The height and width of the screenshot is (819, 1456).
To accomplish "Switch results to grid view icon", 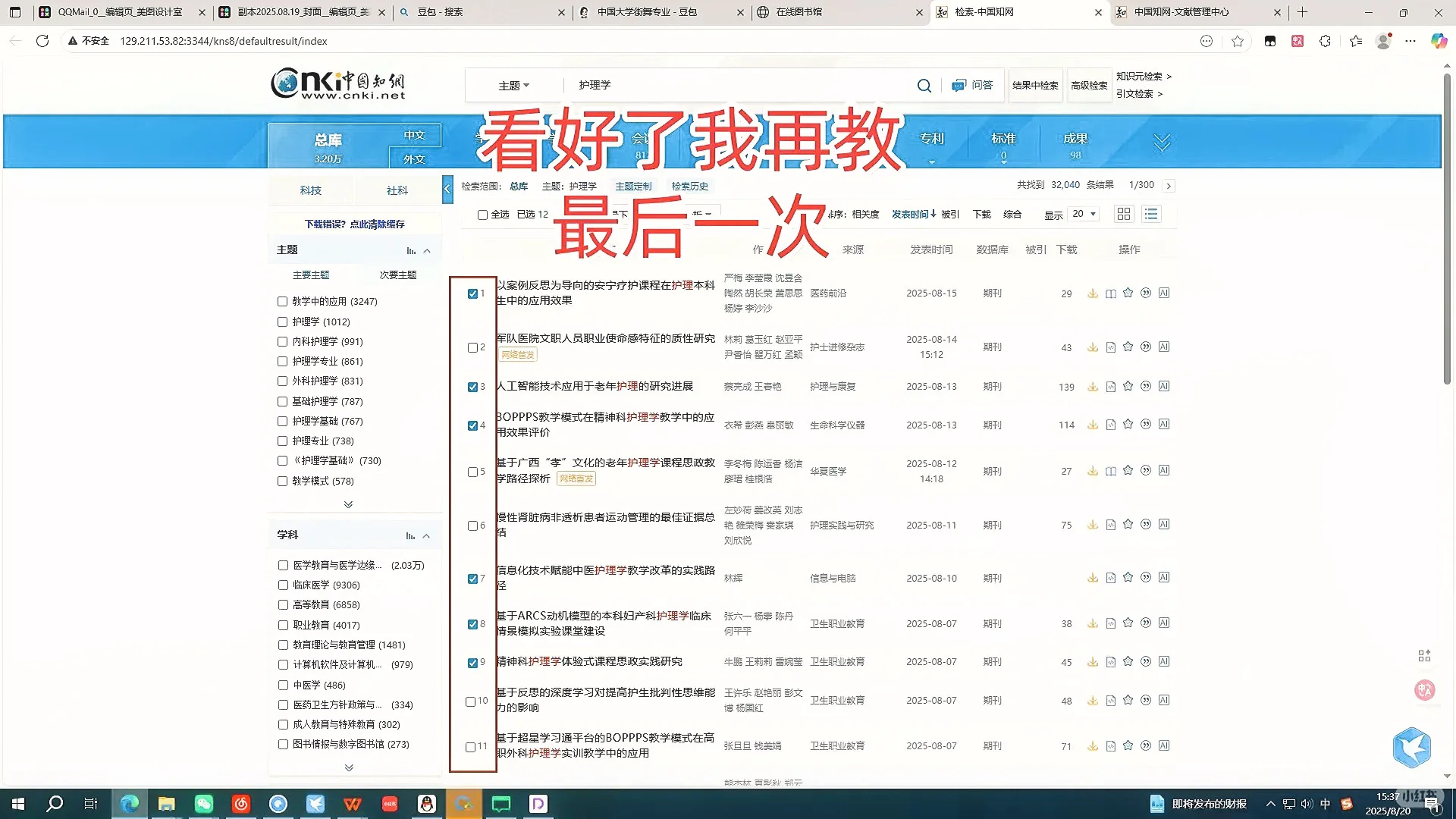I will 1123,214.
